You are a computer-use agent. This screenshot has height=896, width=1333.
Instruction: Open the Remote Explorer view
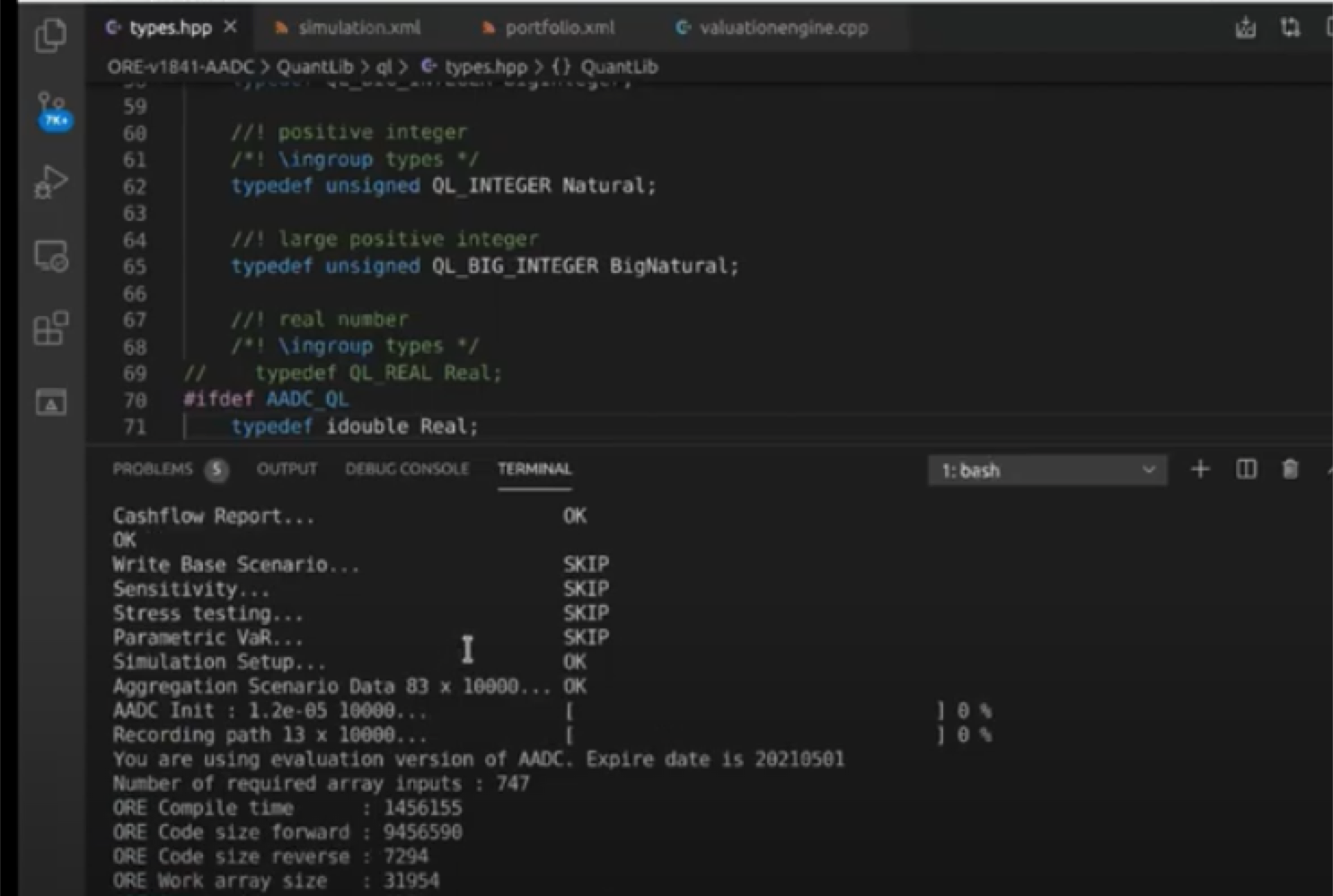click(50, 256)
